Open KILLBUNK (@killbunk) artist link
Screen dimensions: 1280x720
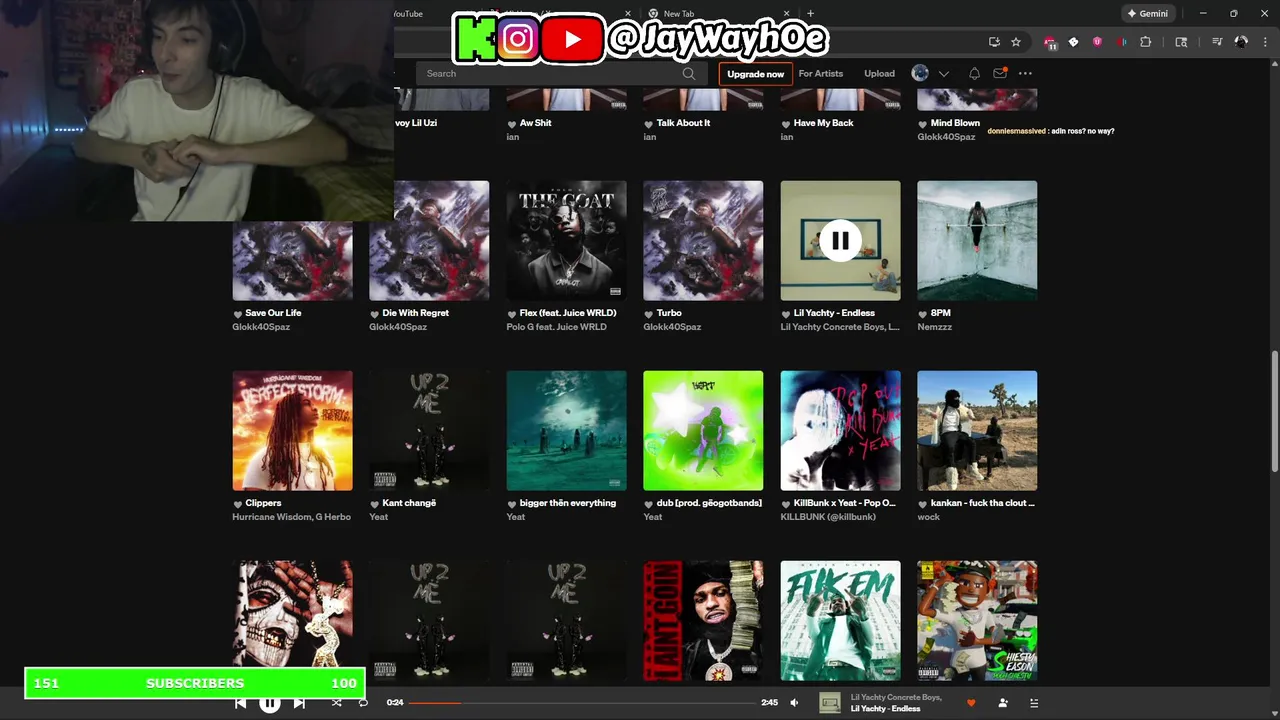click(x=828, y=517)
